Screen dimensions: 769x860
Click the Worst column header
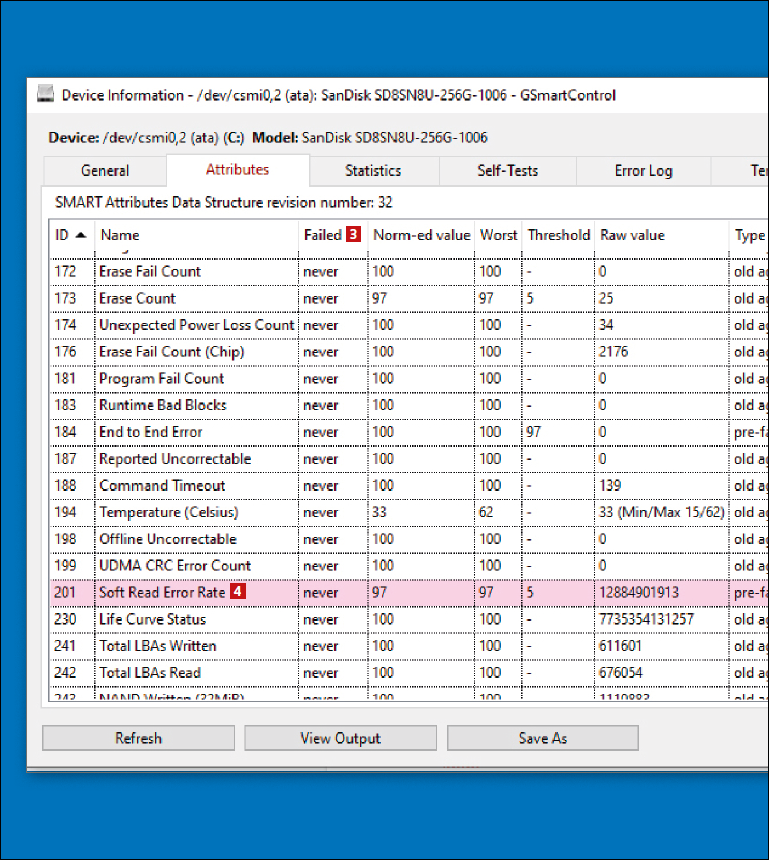pyautogui.click(x=498, y=235)
